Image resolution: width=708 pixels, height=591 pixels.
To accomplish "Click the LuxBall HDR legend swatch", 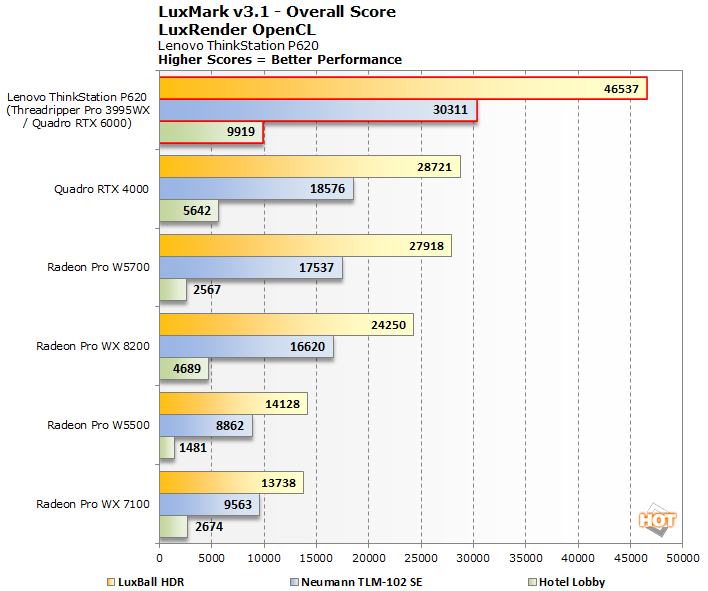I will tap(111, 582).
